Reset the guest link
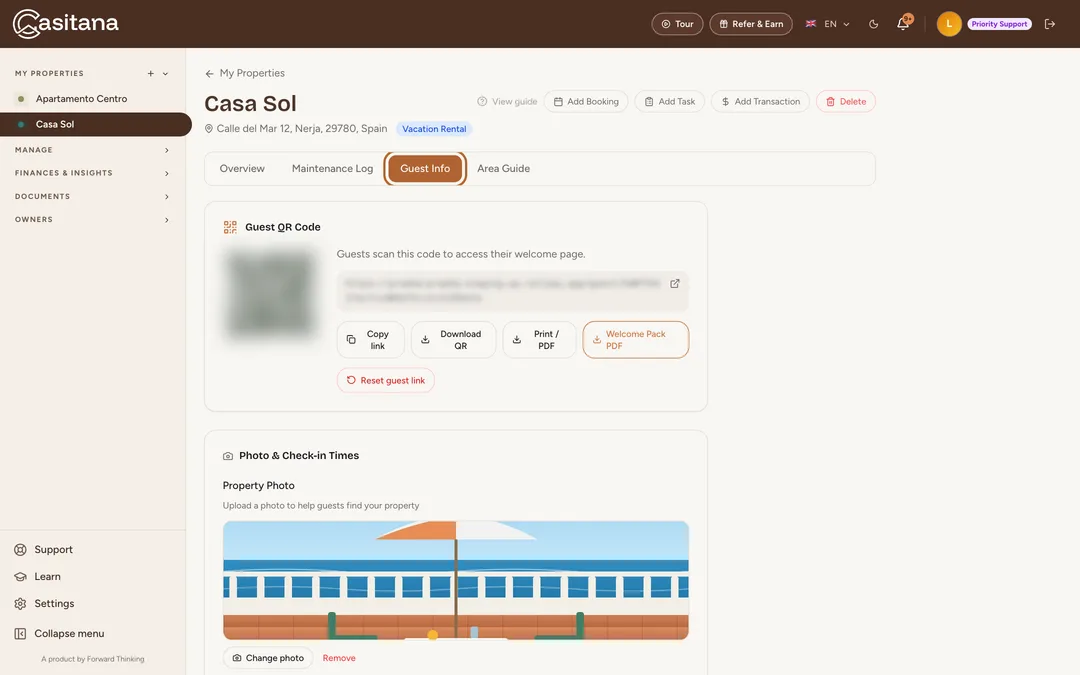The width and height of the screenshot is (1080, 675). pyautogui.click(x=386, y=380)
